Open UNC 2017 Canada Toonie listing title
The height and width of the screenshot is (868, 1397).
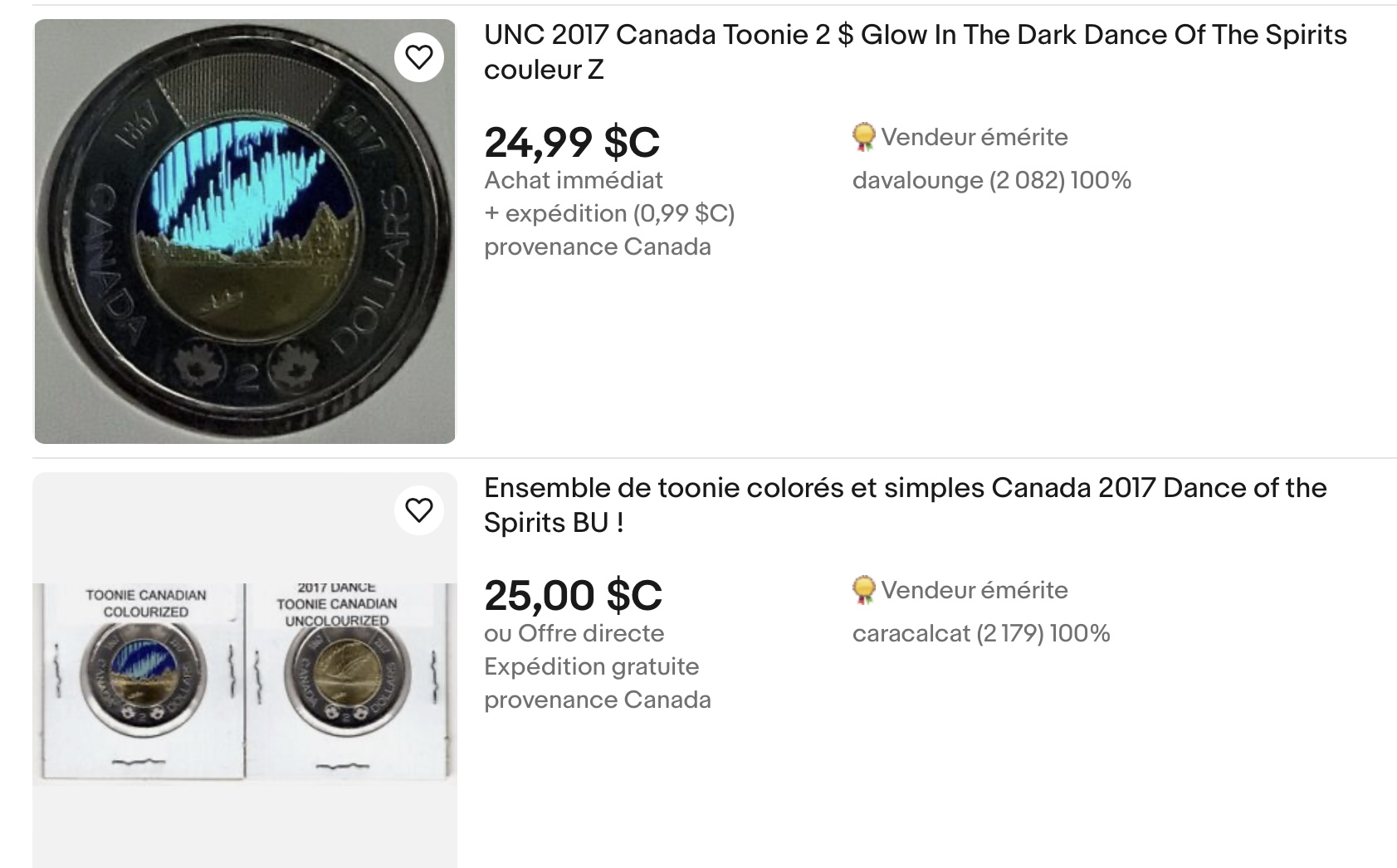coord(916,52)
